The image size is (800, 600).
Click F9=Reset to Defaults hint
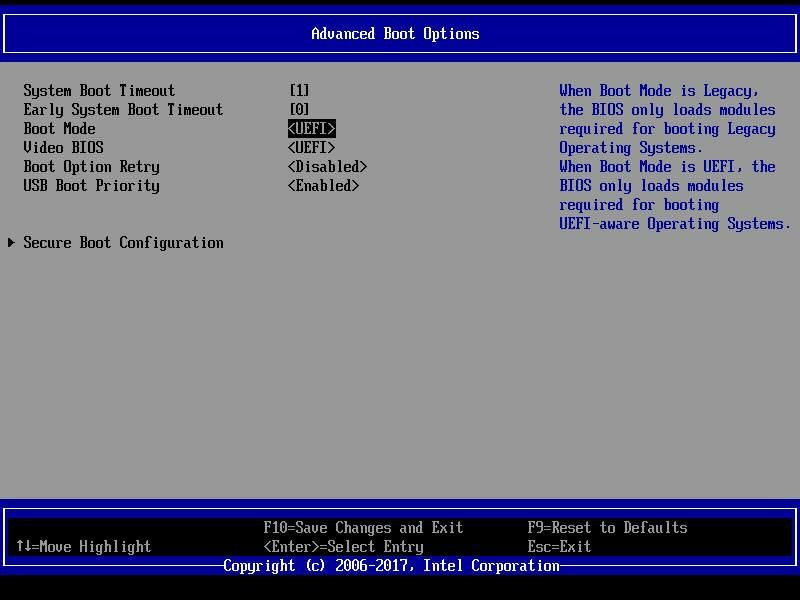[607, 528]
